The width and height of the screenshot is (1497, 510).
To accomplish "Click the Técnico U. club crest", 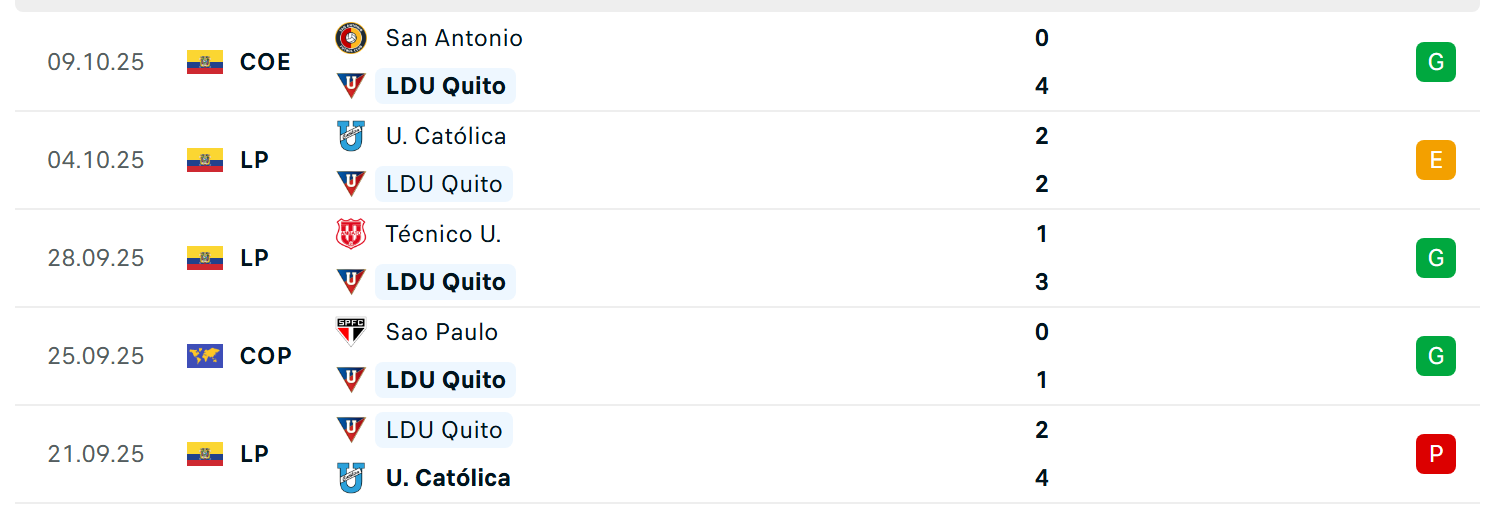I will click(351, 234).
